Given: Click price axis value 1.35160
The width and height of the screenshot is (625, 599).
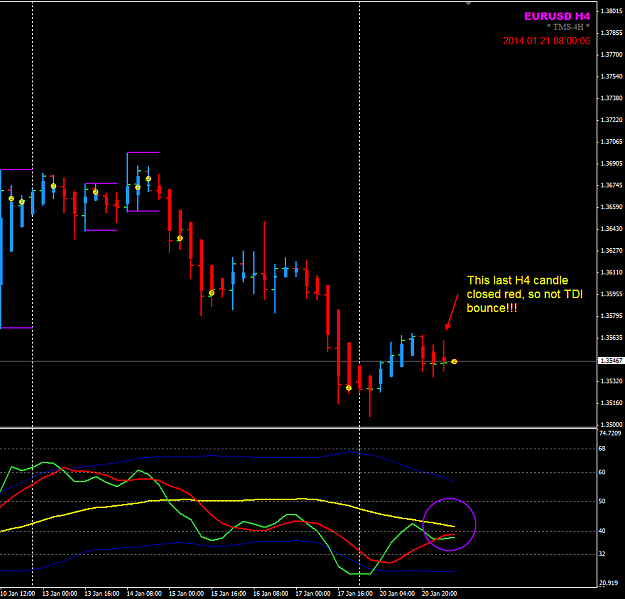Looking at the screenshot, I should [x=611, y=403].
